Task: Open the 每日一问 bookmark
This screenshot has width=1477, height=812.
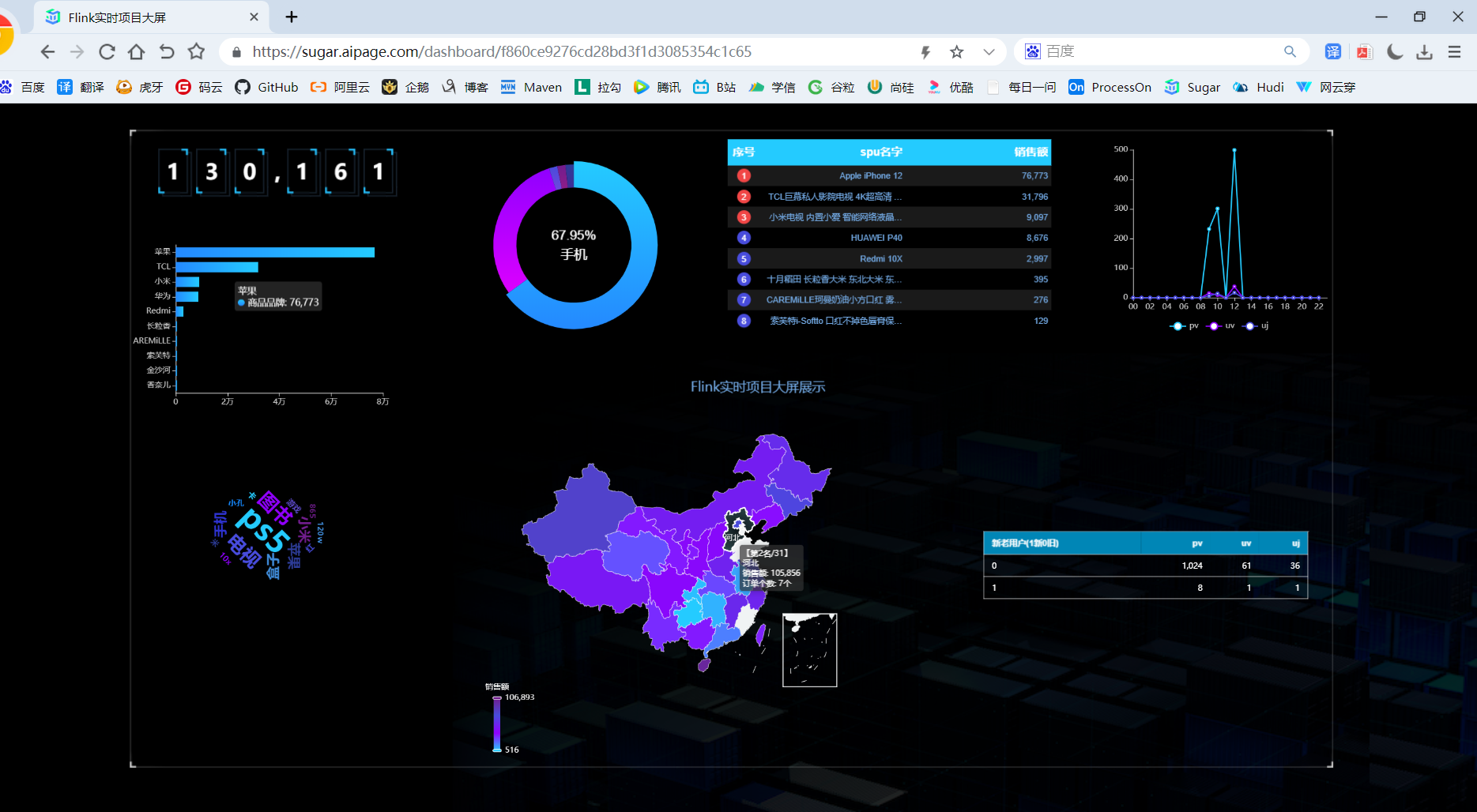Action: (x=1021, y=87)
